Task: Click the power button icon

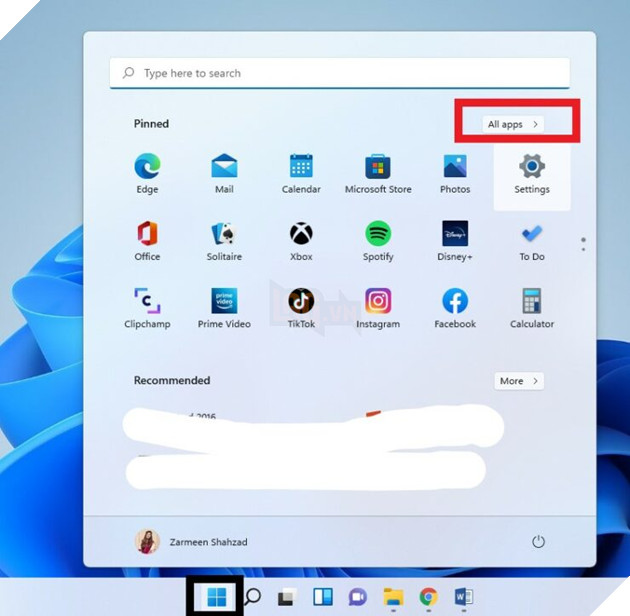Action: click(x=538, y=542)
